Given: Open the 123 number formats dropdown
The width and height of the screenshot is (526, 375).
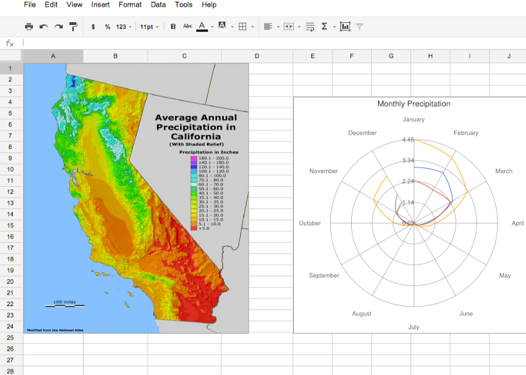Looking at the screenshot, I should pyautogui.click(x=123, y=26).
